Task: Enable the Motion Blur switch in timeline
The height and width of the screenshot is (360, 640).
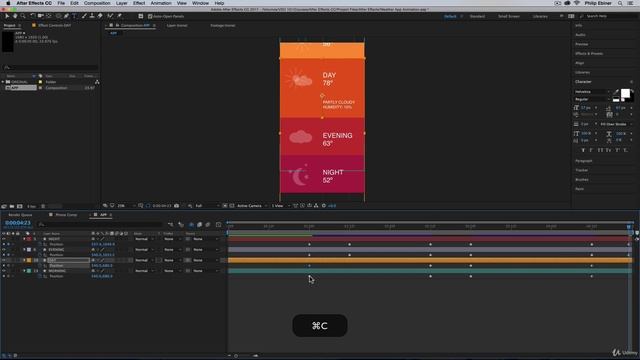Action: pos(208,224)
